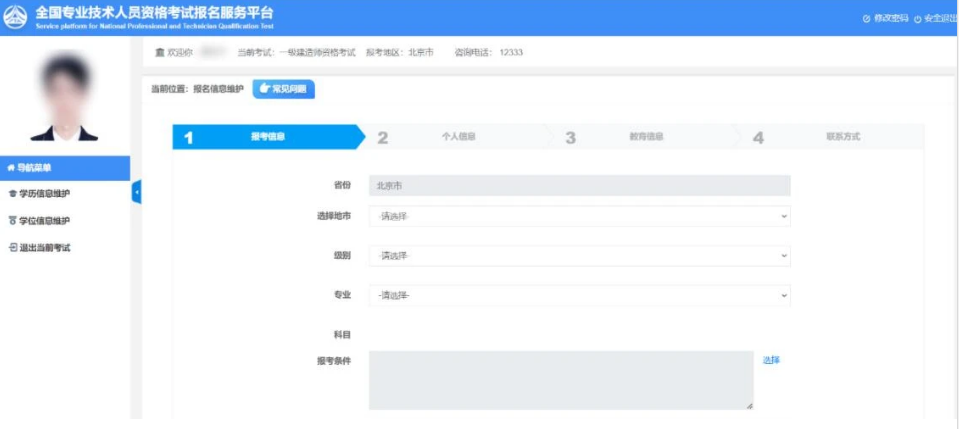The height and width of the screenshot is (429, 959).
Task: Open 学历信息维护 in the sidebar
Action: coord(43,194)
